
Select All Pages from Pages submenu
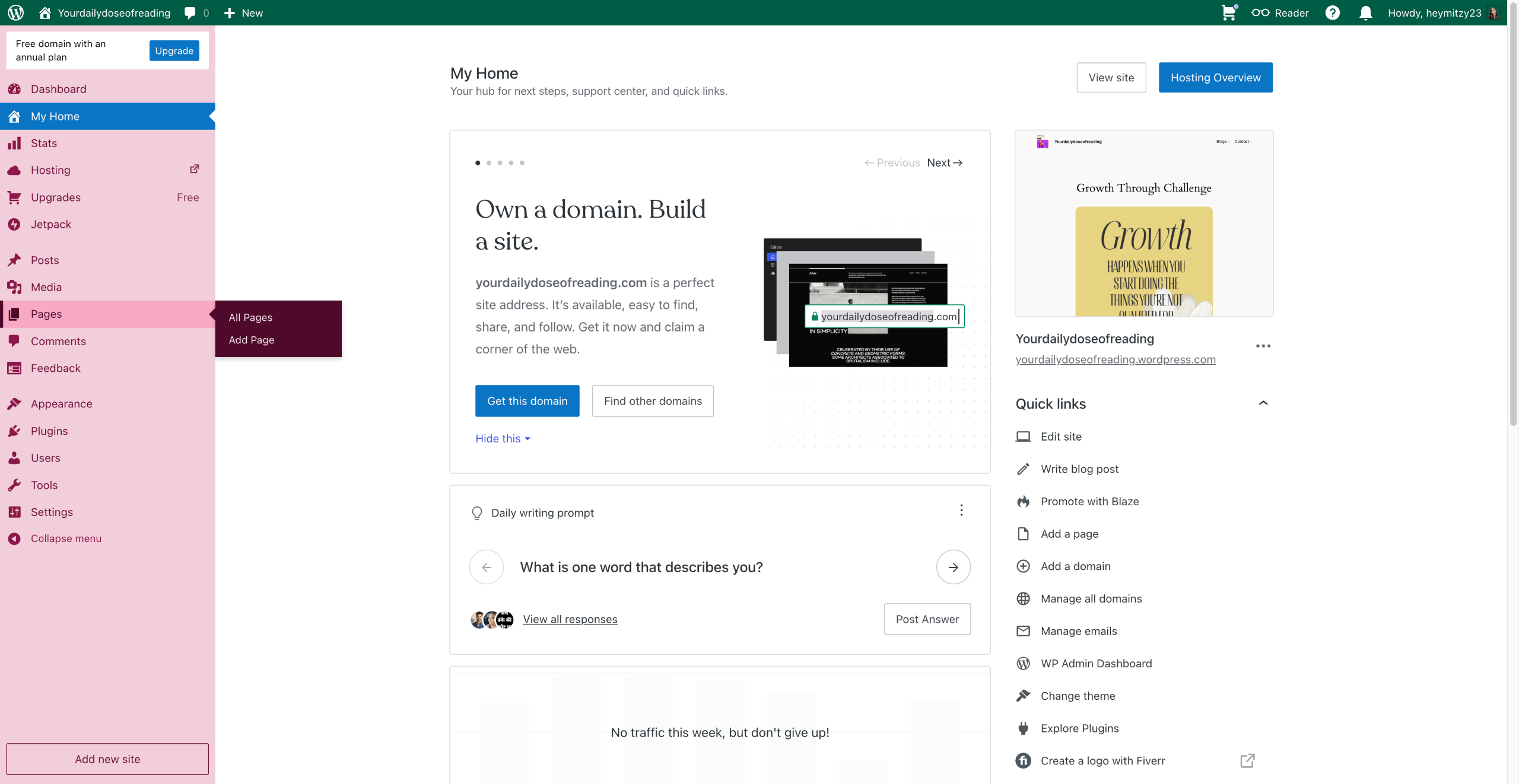tap(250, 317)
